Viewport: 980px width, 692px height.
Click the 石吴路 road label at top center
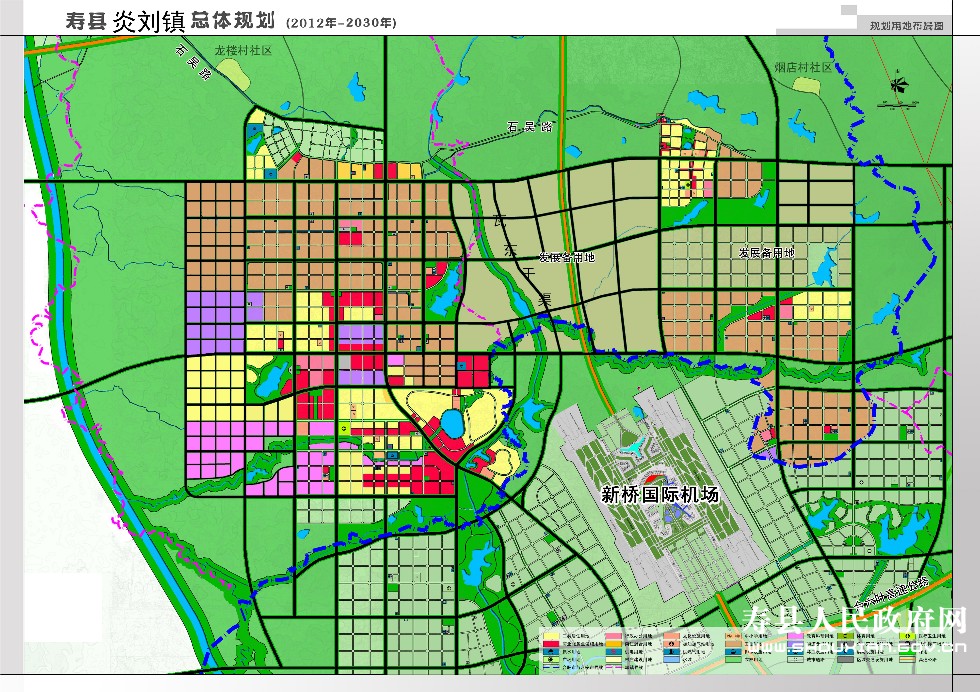[530, 127]
